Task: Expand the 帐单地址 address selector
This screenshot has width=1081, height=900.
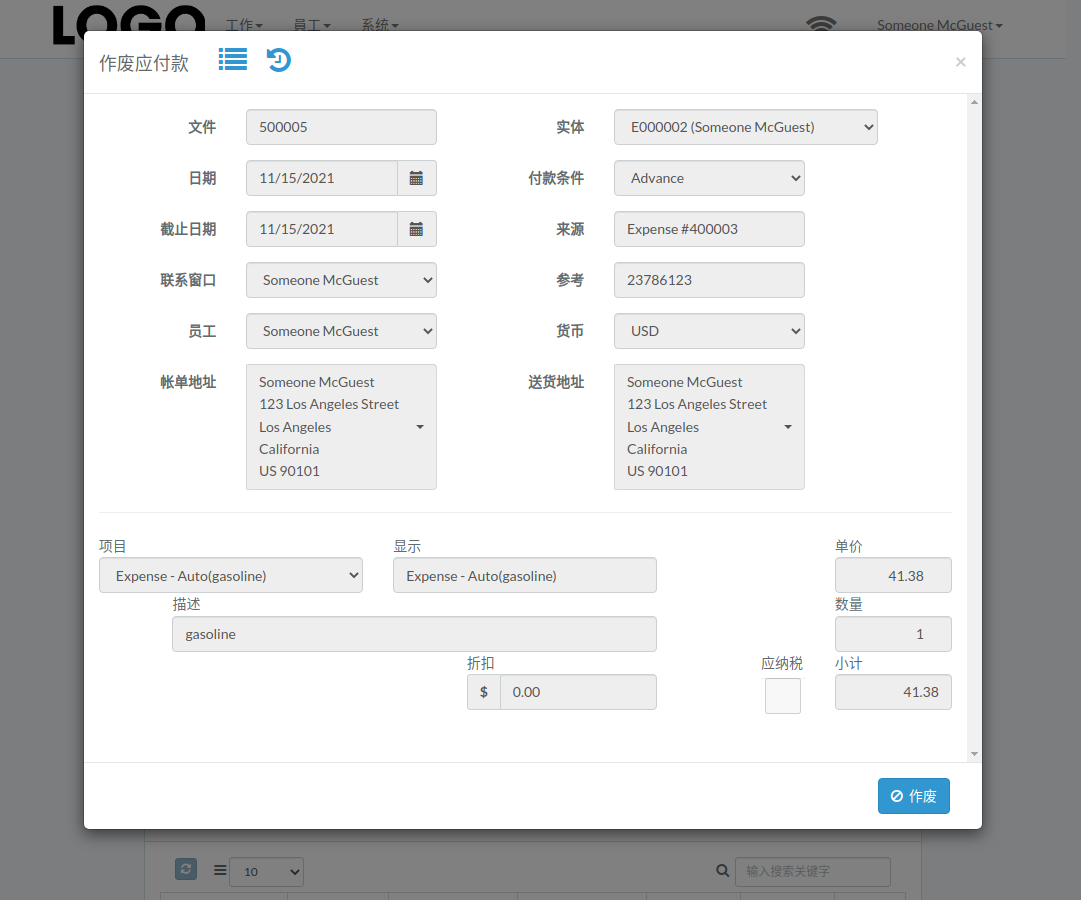Action: coord(341,427)
